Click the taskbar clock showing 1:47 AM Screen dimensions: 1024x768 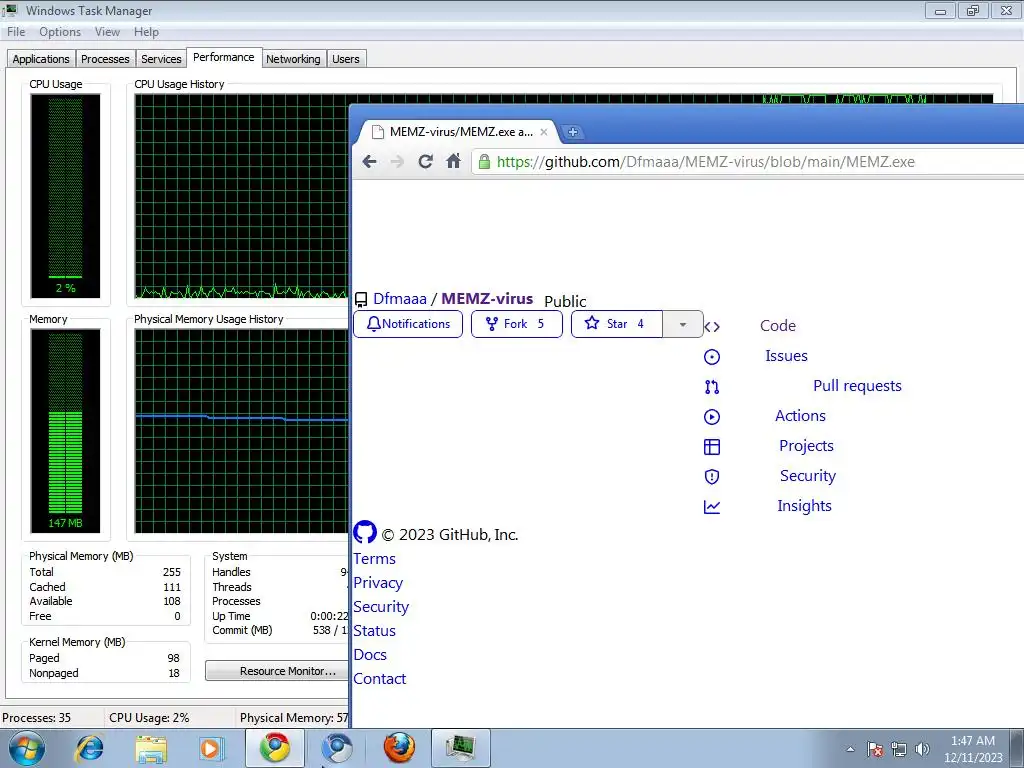click(x=973, y=749)
